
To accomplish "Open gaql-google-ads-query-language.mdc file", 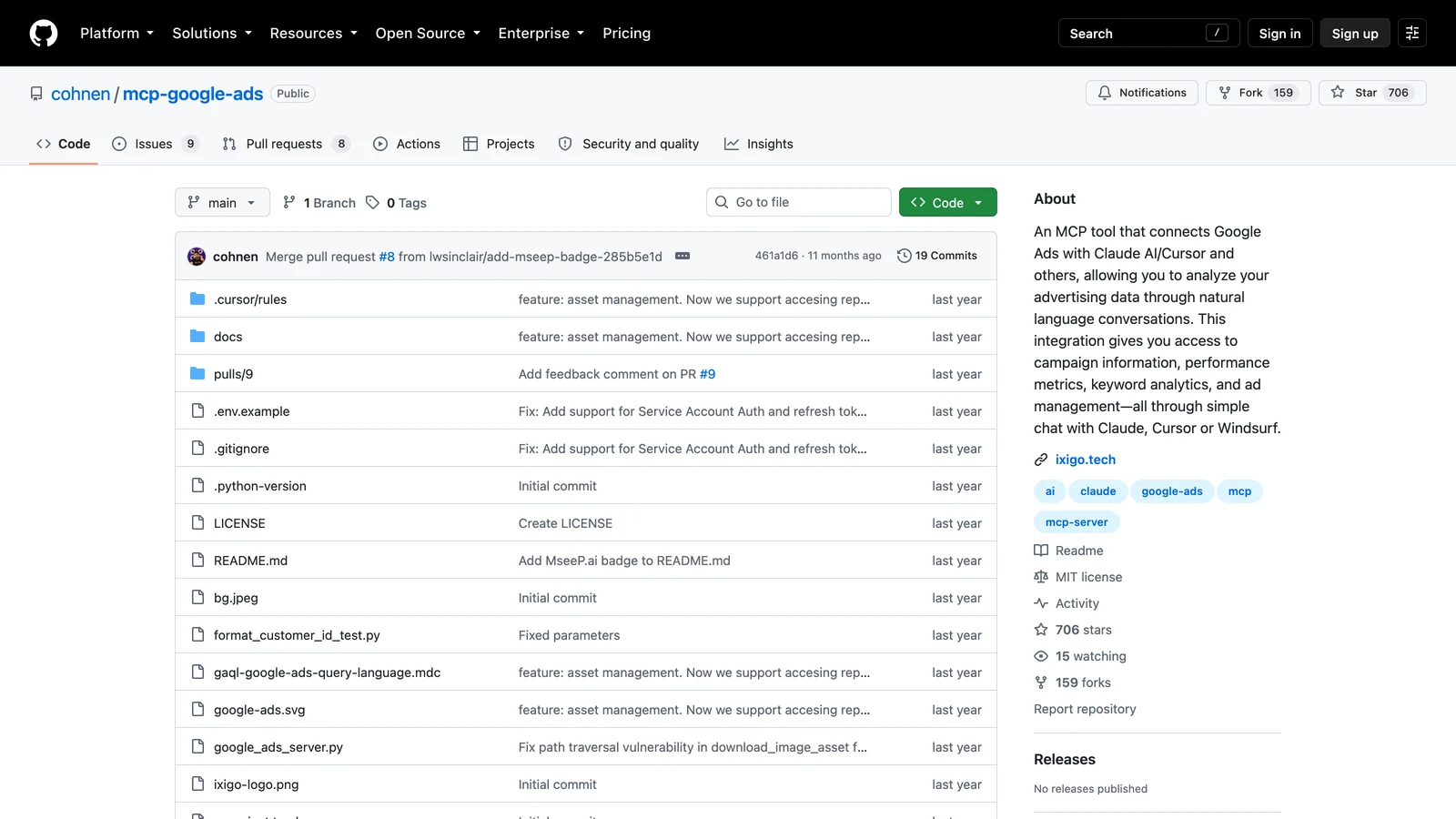I will coord(327,672).
